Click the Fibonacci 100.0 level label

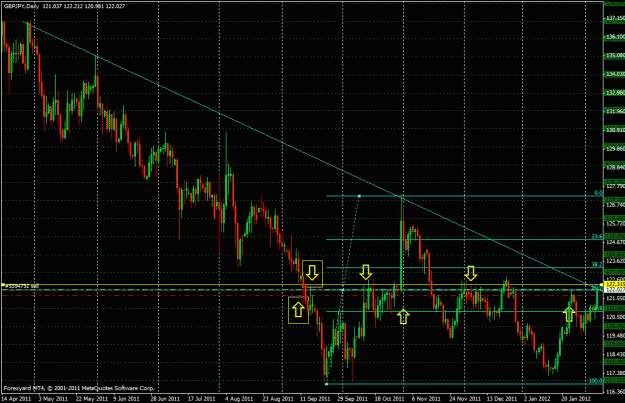pyautogui.click(x=596, y=381)
